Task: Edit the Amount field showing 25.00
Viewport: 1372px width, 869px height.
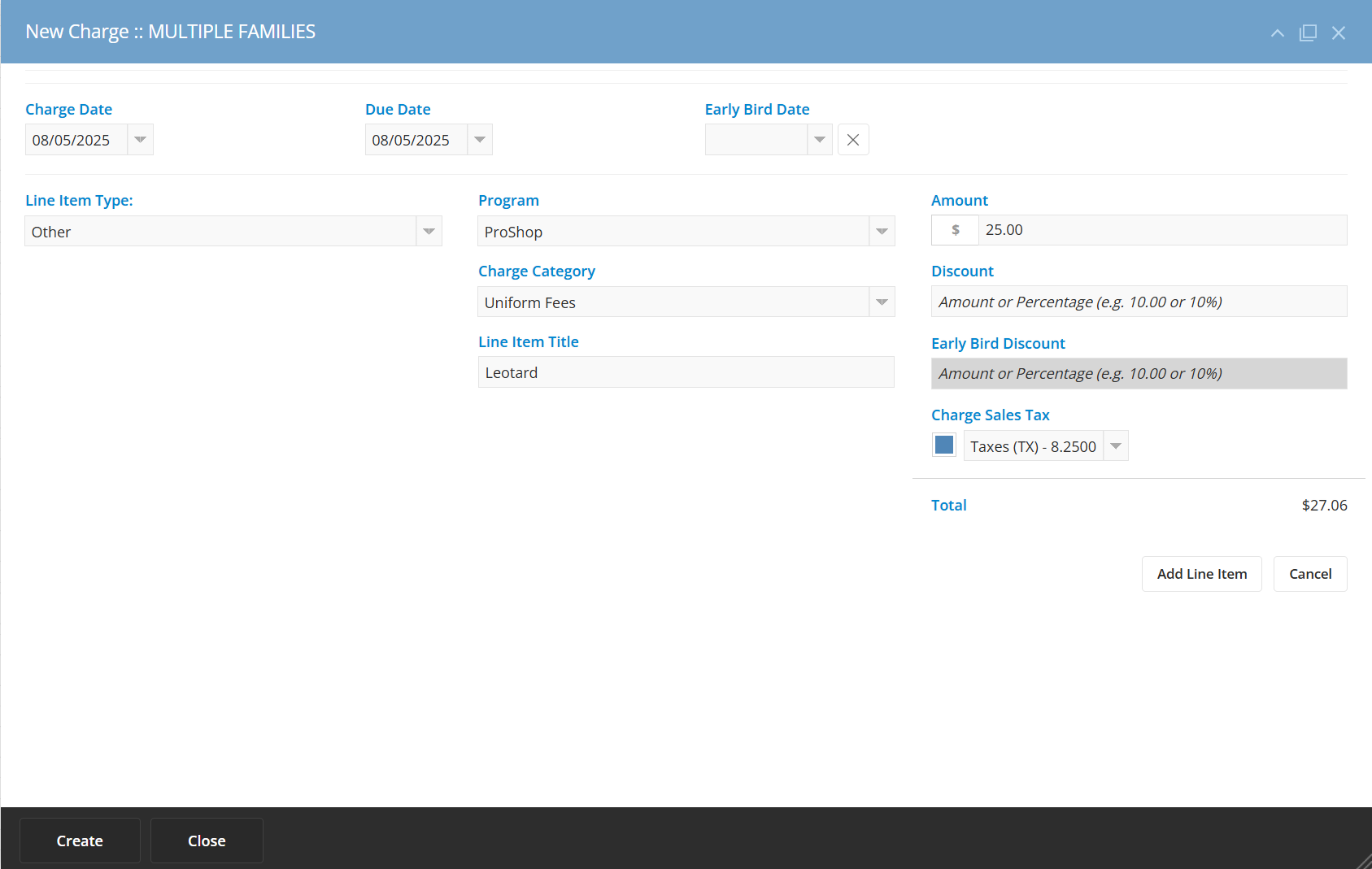Action: pos(1139,229)
